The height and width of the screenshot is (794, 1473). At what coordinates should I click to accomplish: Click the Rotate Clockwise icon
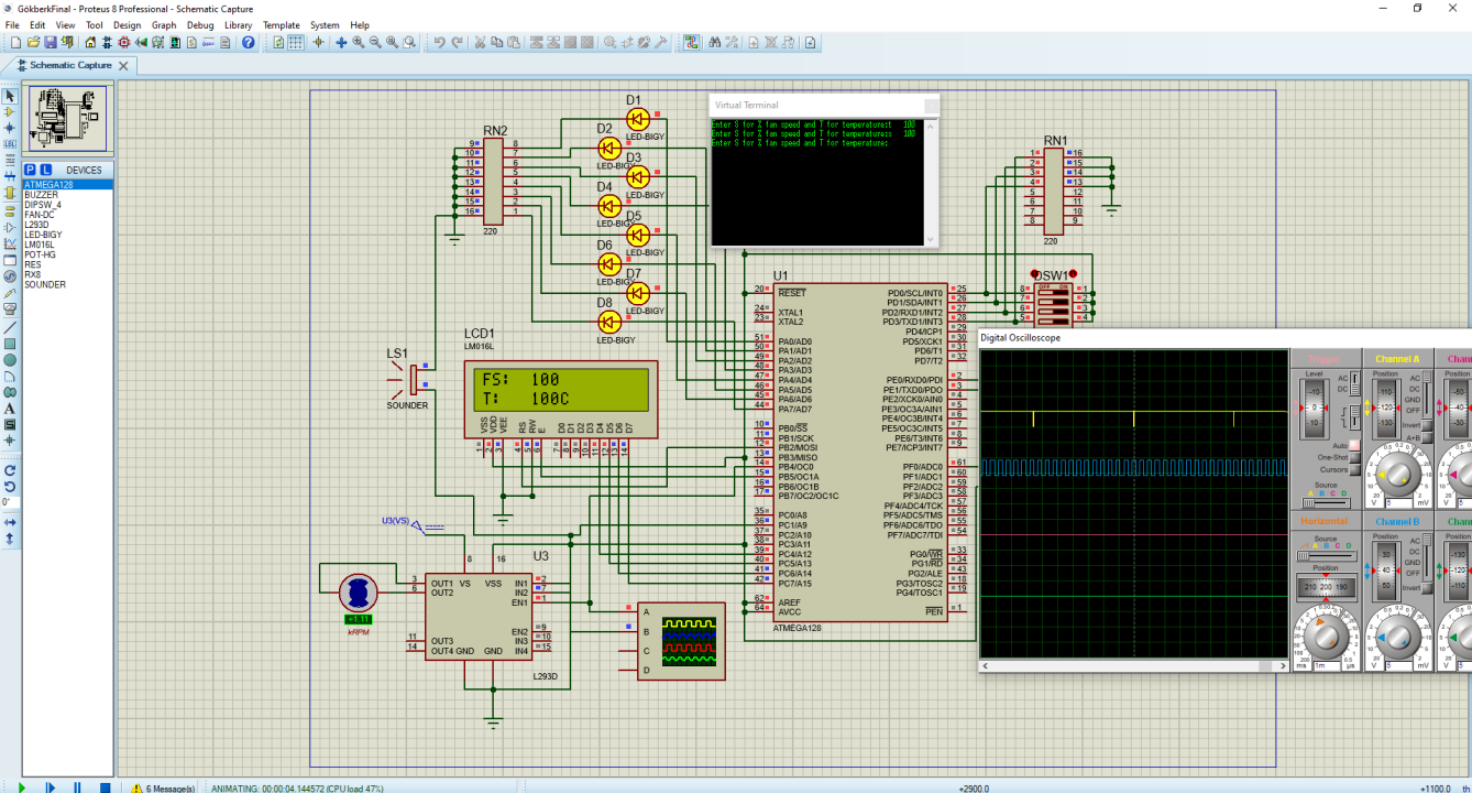(x=10, y=470)
